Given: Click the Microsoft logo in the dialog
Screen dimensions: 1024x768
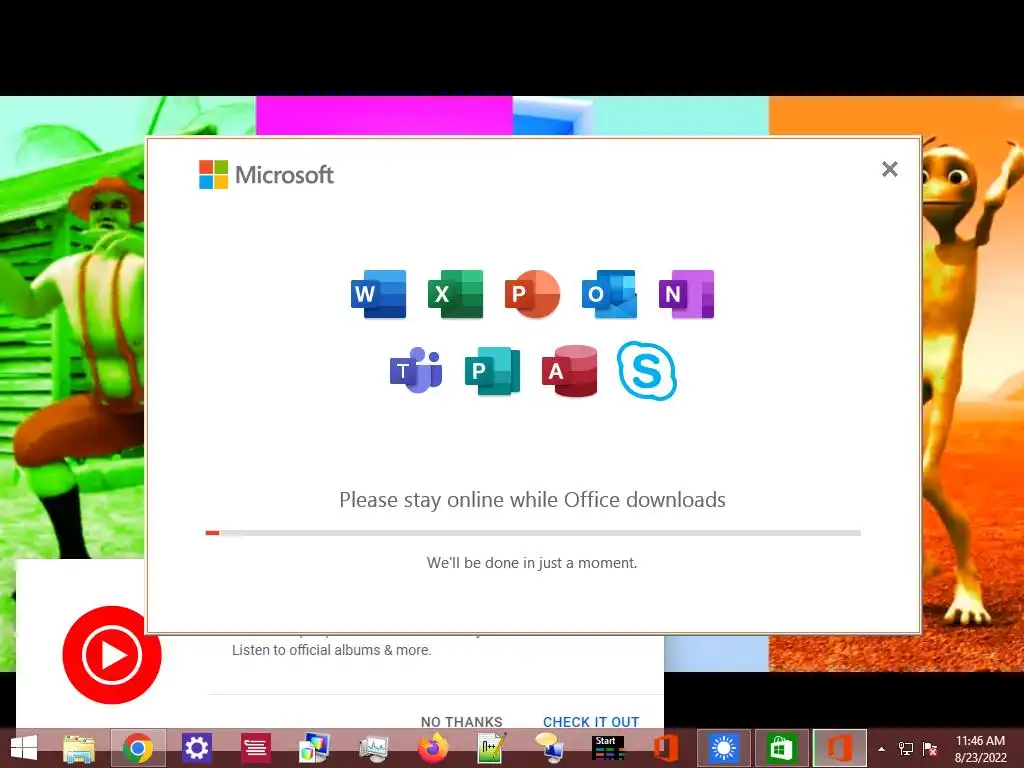Looking at the screenshot, I should (266, 174).
